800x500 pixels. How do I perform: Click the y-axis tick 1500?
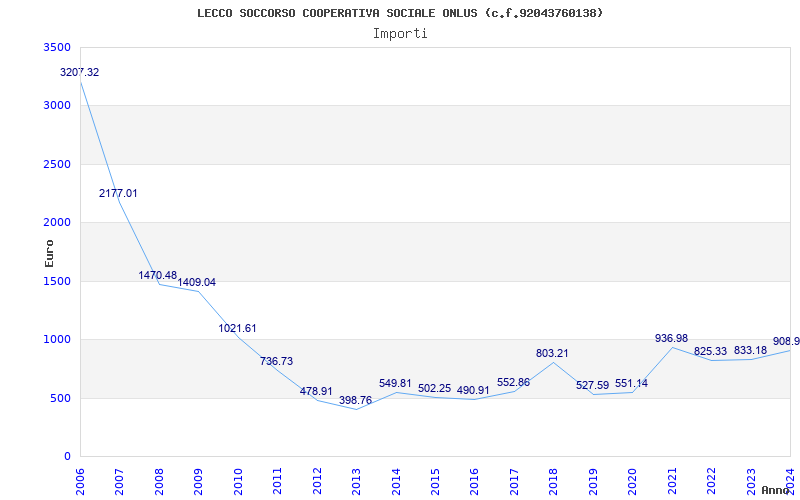click(x=58, y=281)
